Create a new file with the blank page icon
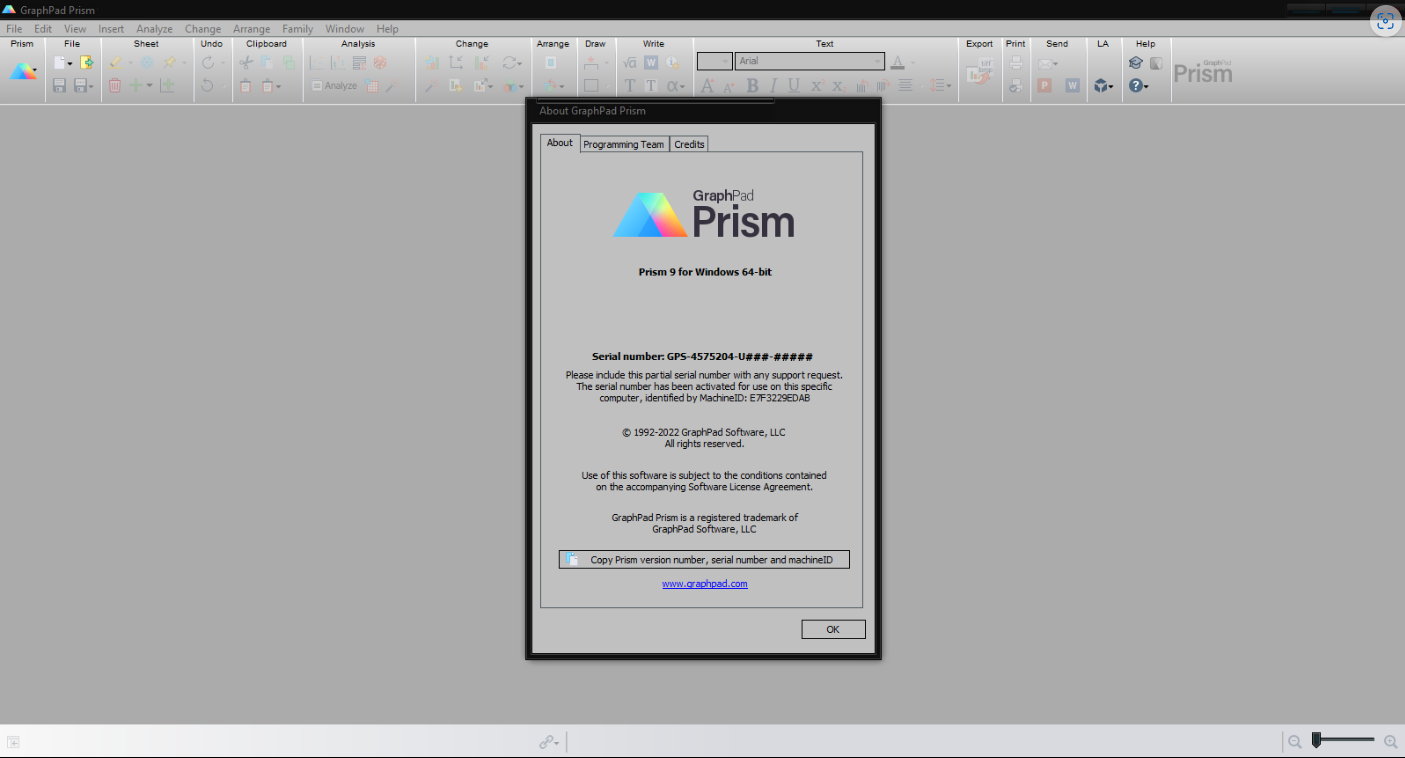Screen dimensions: 1405x758 [60, 62]
